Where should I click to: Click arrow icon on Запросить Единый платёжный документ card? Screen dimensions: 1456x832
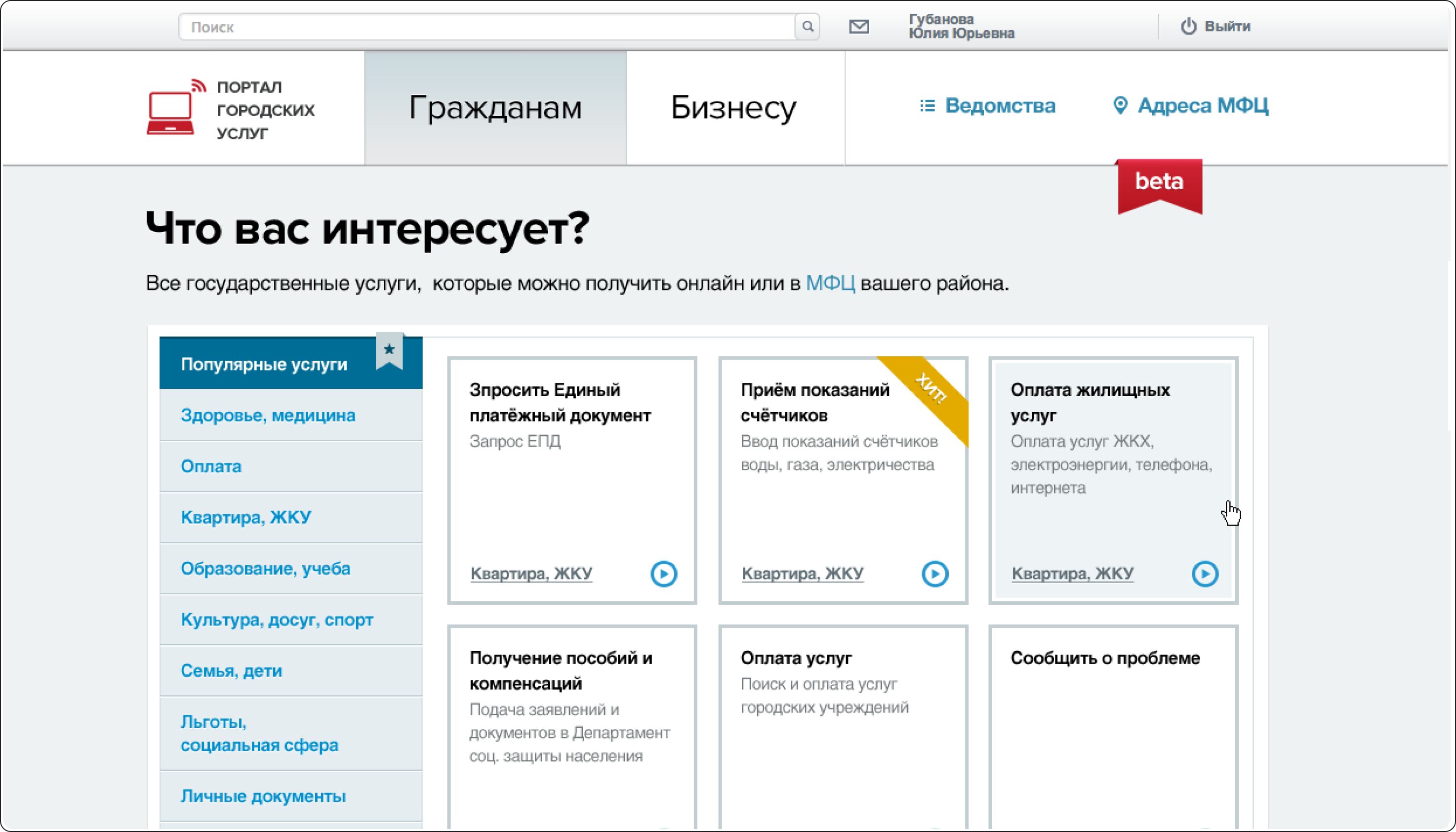pyautogui.click(x=663, y=573)
